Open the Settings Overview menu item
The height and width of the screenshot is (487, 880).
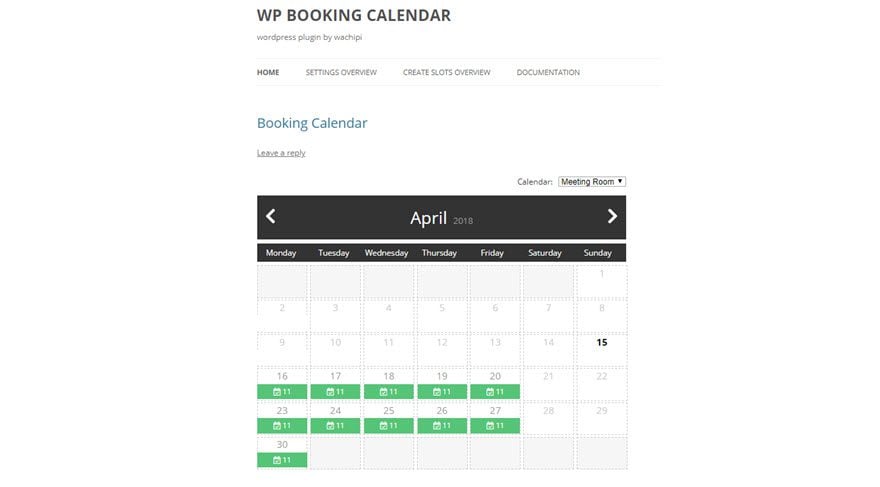click(x=341, y=72)
